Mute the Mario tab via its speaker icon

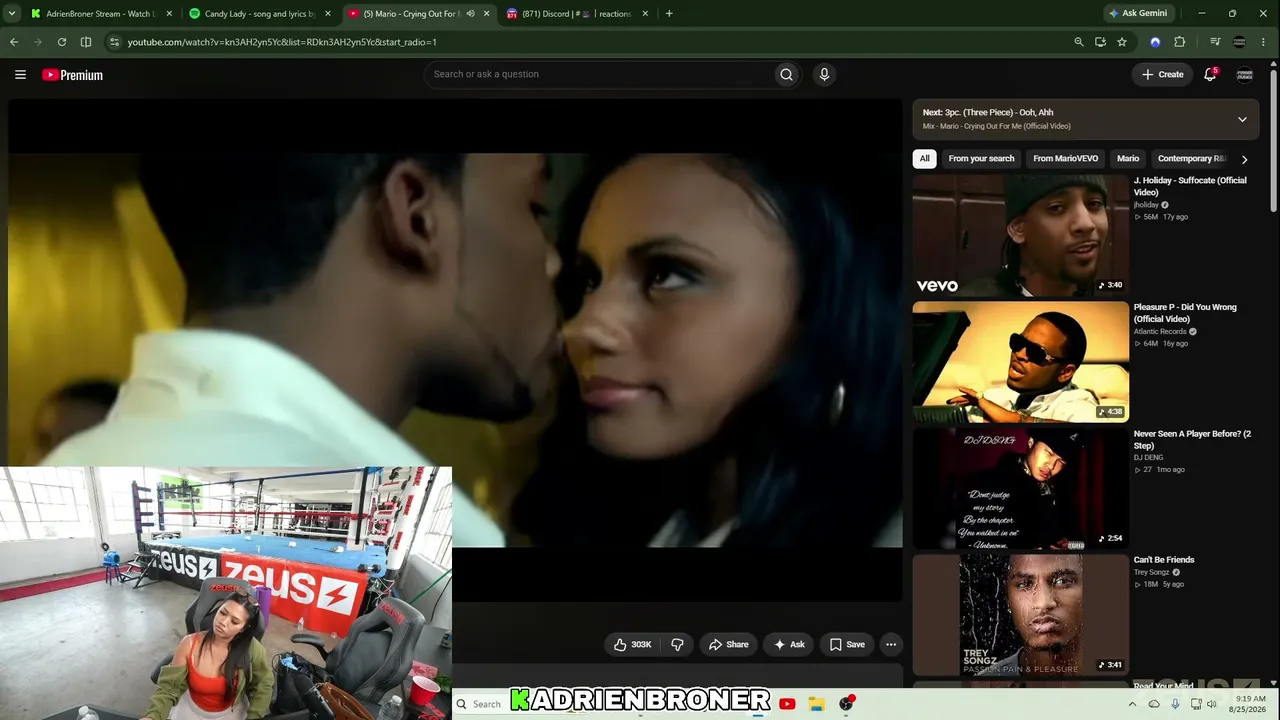pos(471,14)
